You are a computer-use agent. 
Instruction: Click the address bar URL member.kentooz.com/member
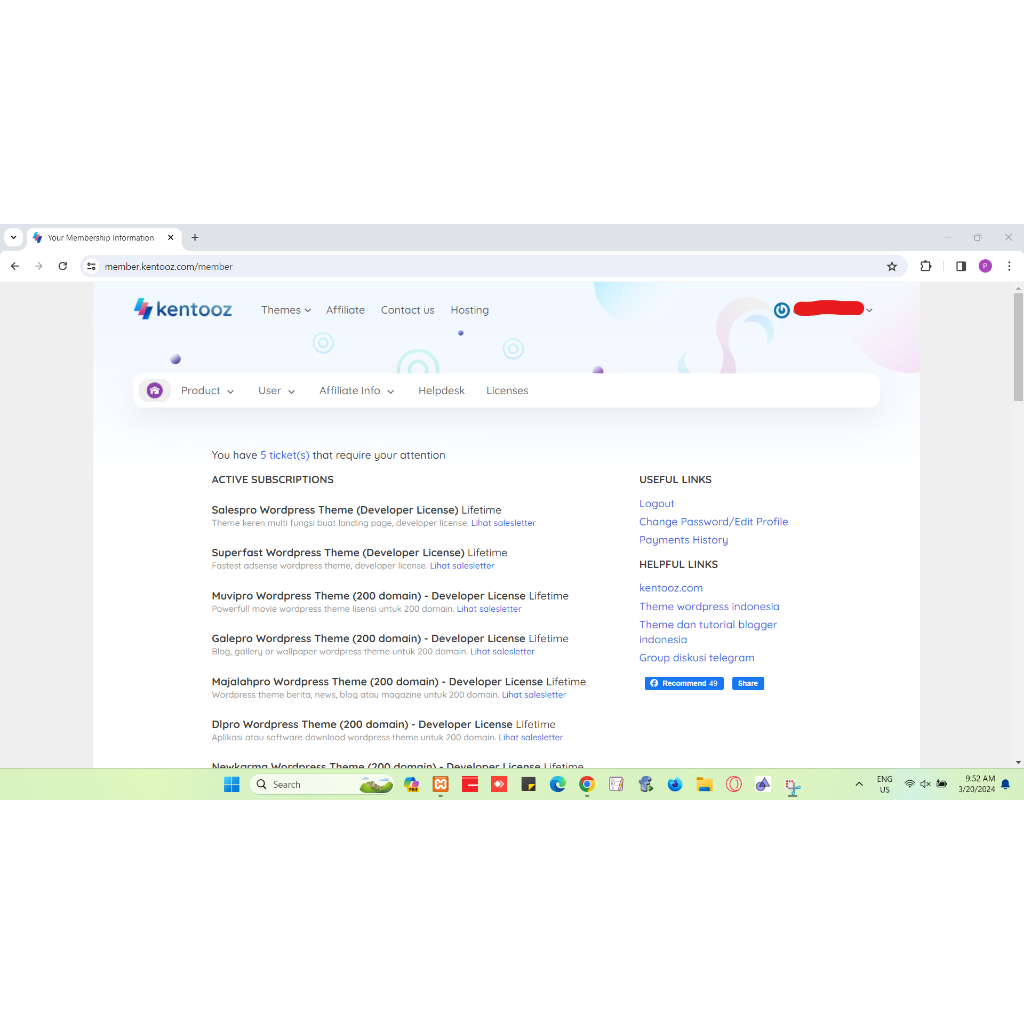pyautogui.click(x=168, y=266)
